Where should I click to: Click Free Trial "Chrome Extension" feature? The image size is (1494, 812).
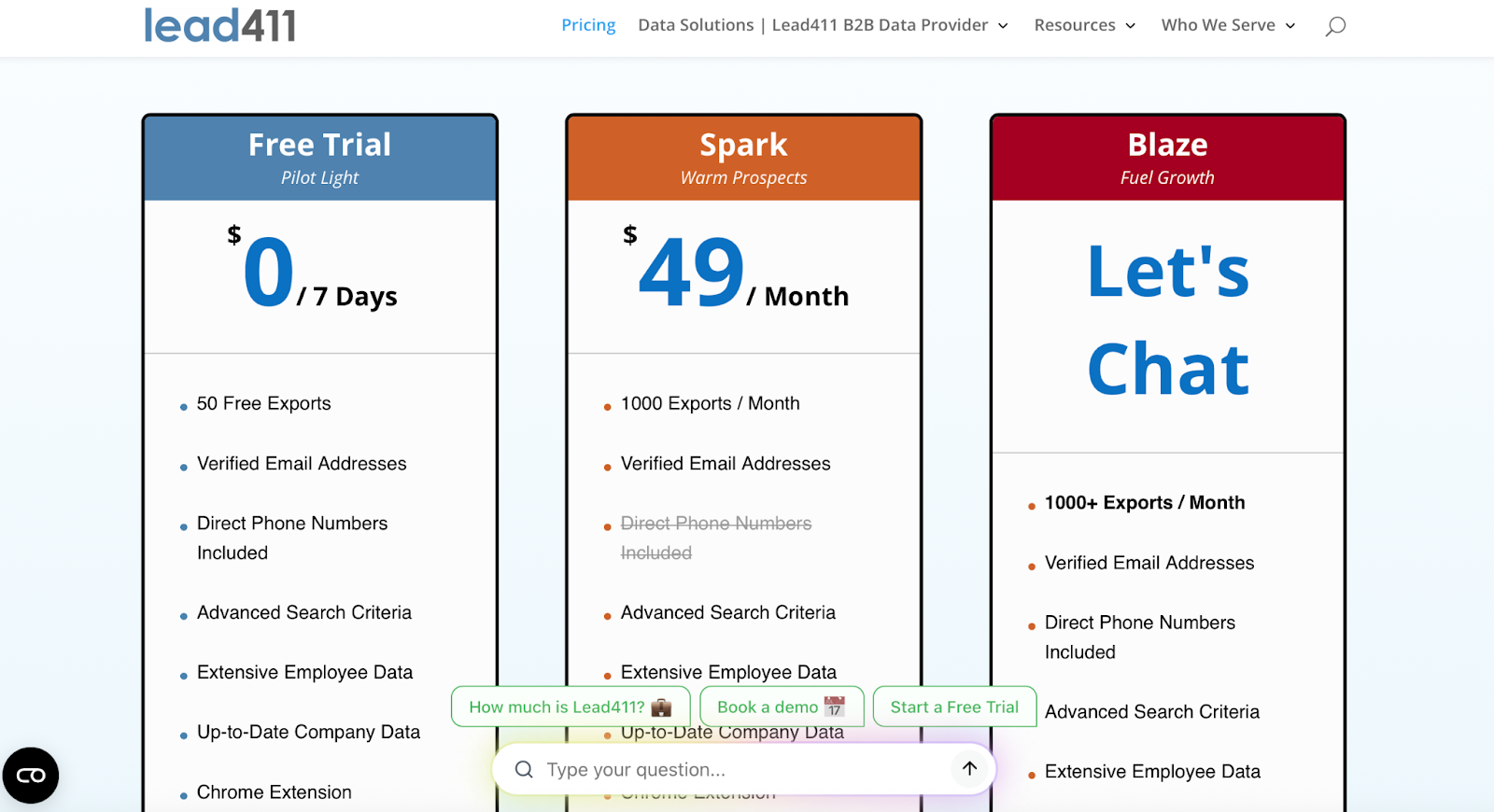point(275,791)
